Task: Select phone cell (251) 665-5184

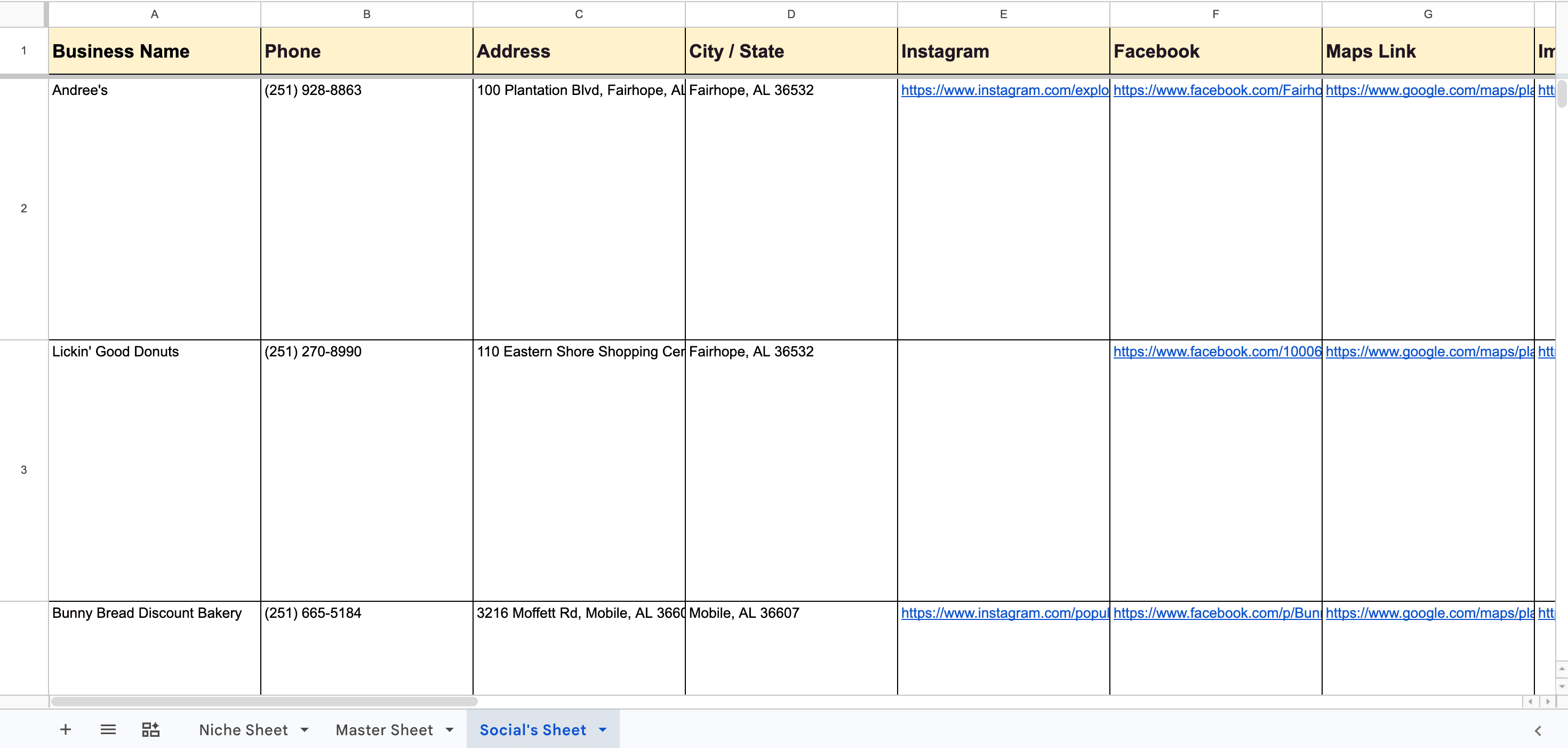Action: (367, 648)
